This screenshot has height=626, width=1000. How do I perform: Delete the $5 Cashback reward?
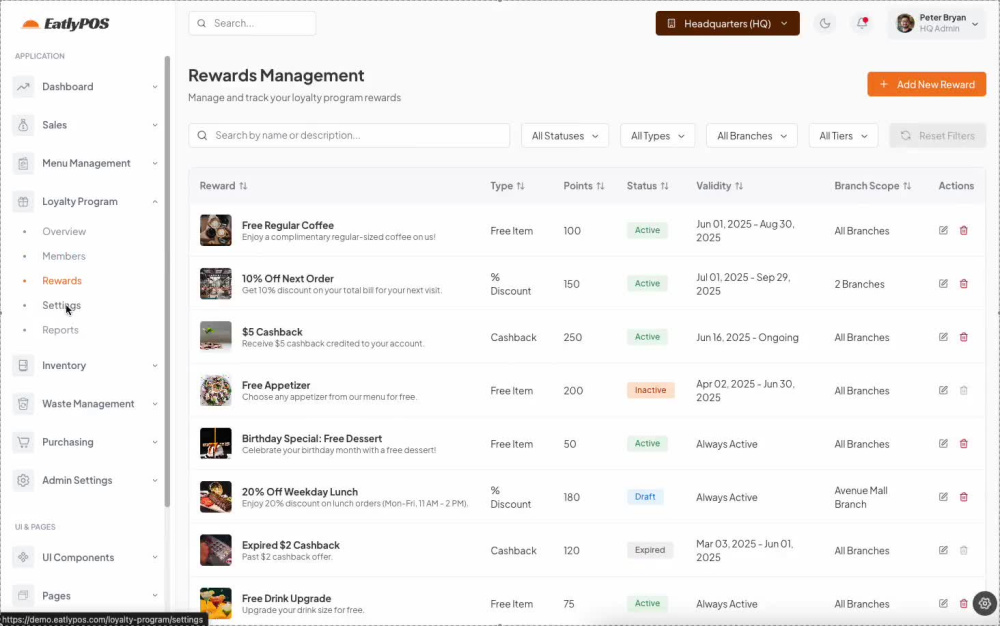click(964, 337)
